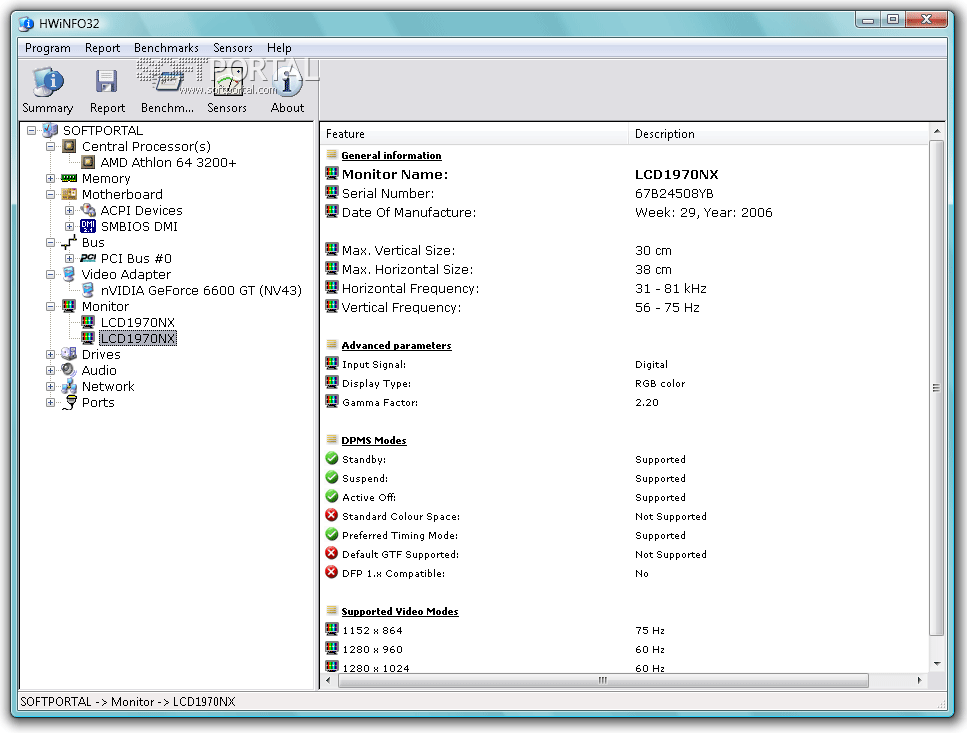The image size is (967, 733).
Task: Select nVIDIA GeForce 6600 GT entry
Action: tap(201, 290)
